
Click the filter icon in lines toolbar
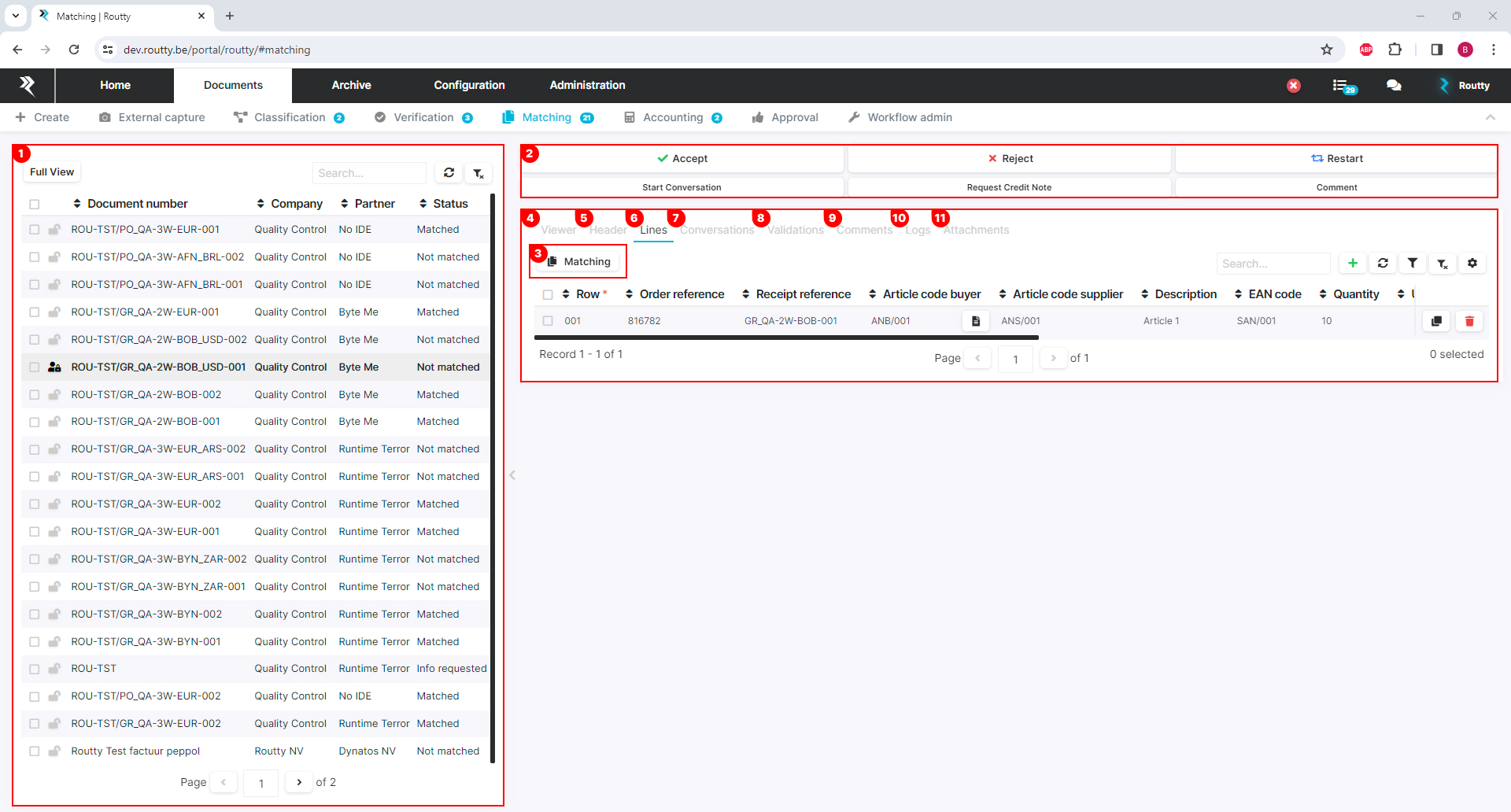click(x=1413, y=264)
